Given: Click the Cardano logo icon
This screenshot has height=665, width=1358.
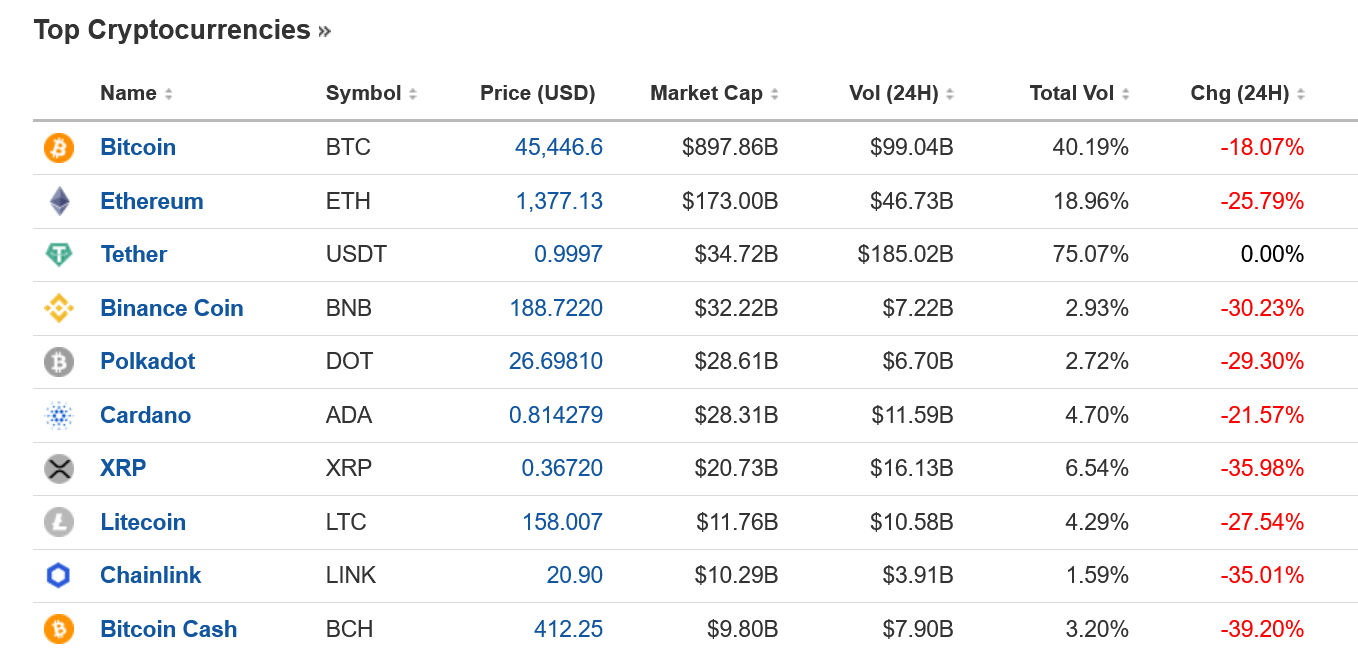Looking at the screenshot, I should click(58, 415).
